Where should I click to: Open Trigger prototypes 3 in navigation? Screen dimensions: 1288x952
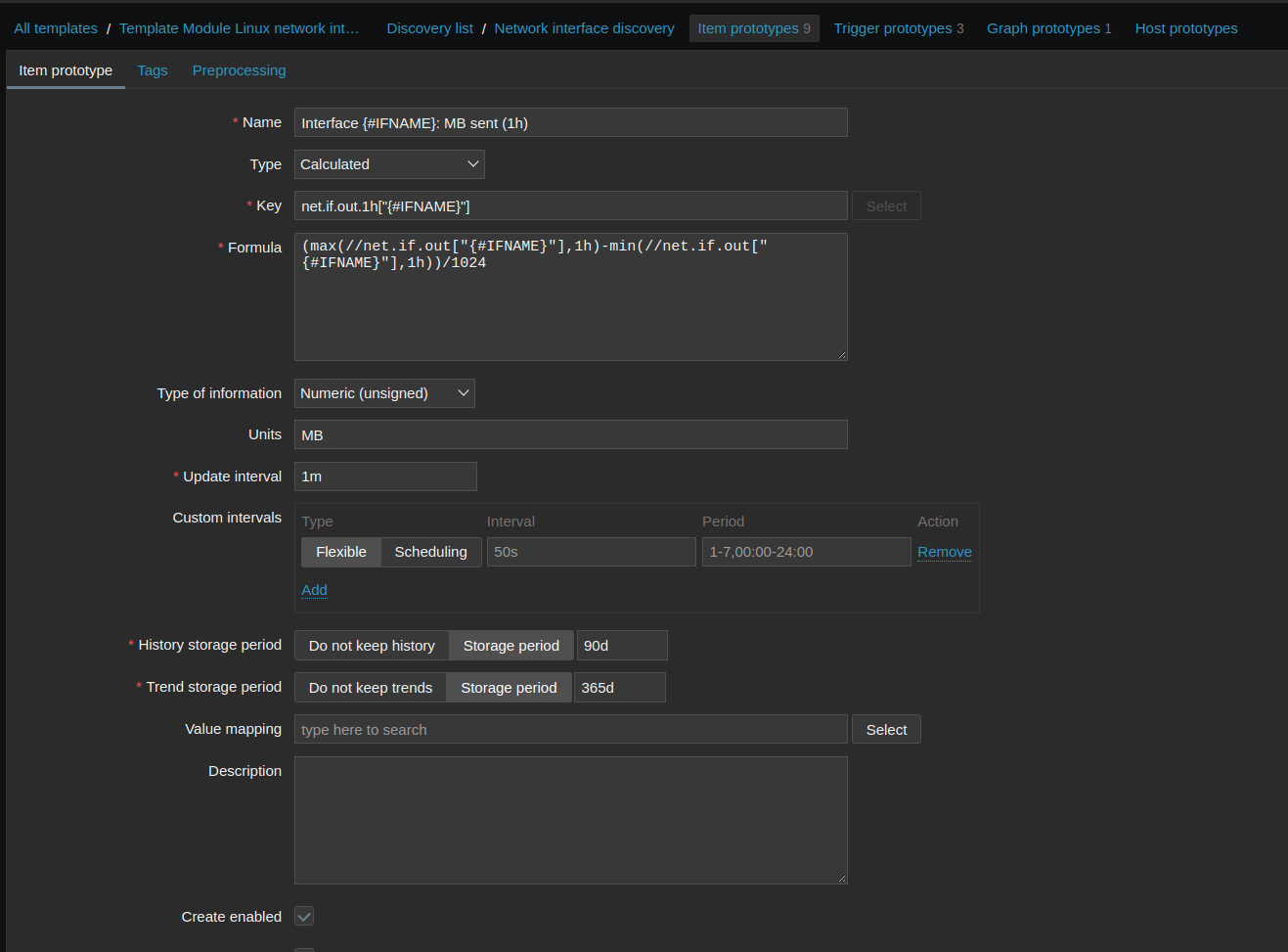tap(898, 28)
